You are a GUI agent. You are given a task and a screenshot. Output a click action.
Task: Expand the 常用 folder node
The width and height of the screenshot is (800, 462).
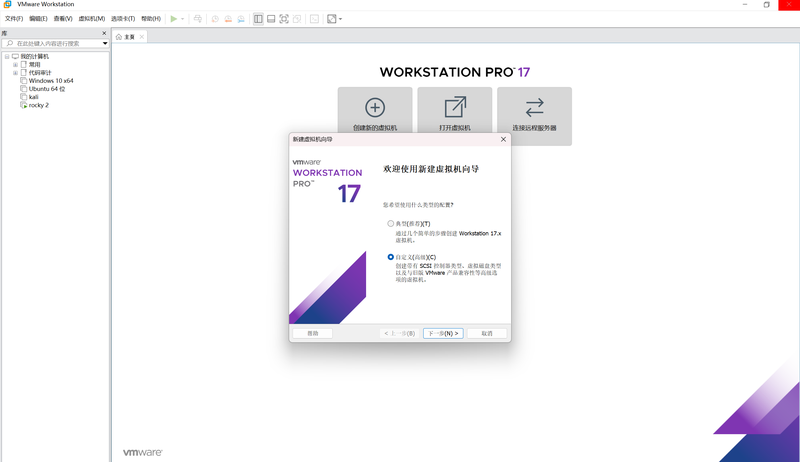(x=15, y=65)
